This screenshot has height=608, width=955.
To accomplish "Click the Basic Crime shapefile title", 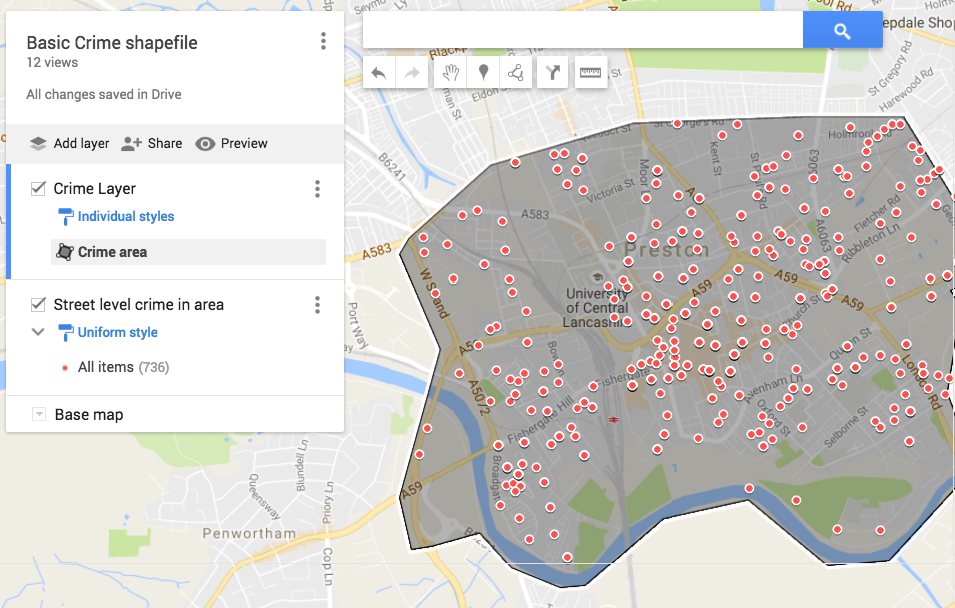I will [x=112, y=43].
